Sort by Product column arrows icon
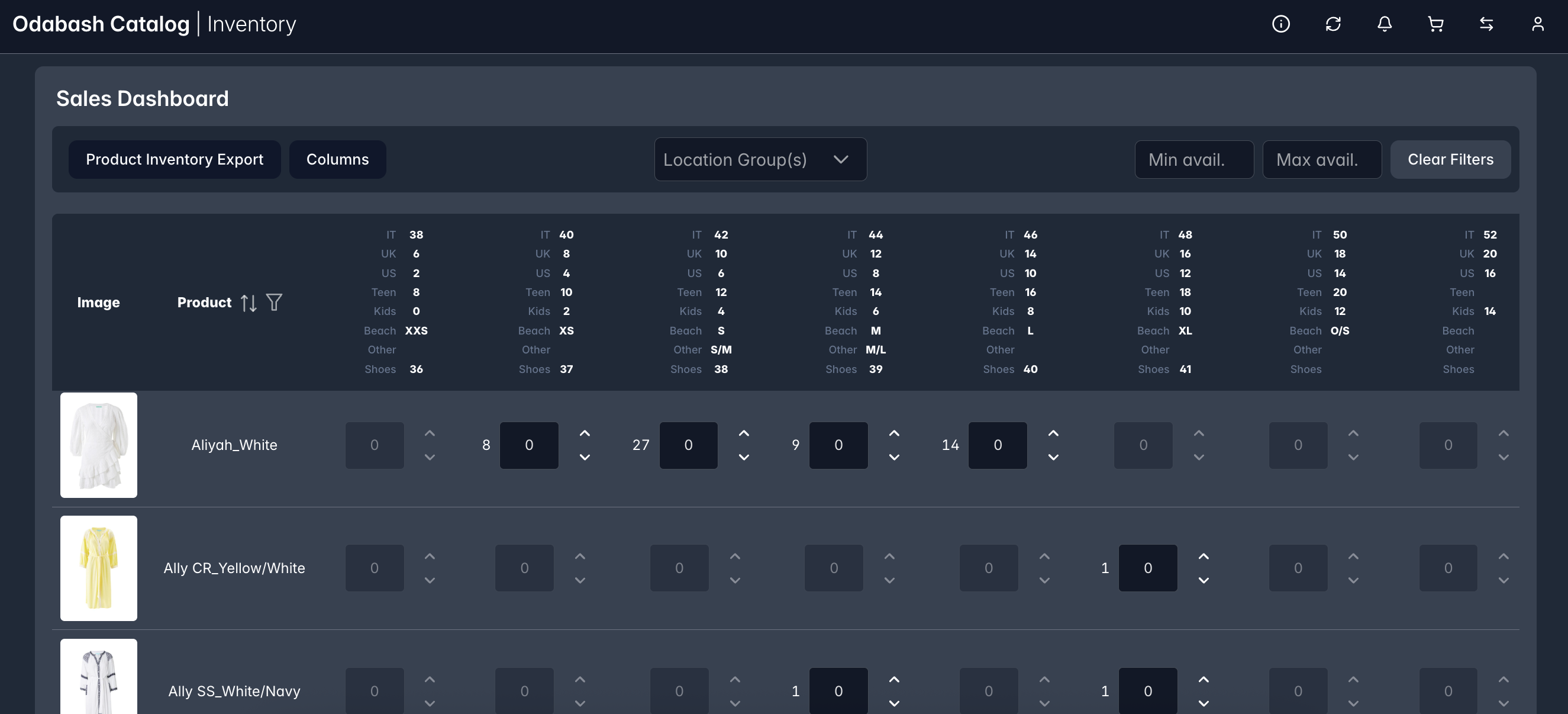The width and height of the screenshot is (1568, 714). tap(249, 303)
